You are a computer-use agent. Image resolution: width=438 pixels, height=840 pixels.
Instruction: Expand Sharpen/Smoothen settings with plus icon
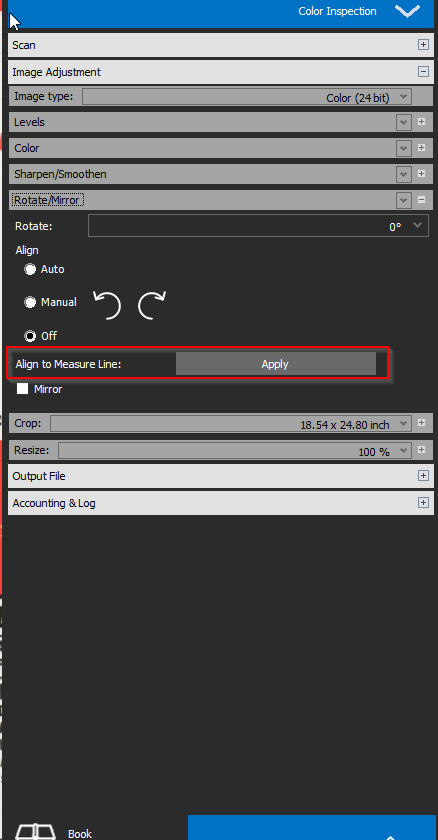click(421, 174)
